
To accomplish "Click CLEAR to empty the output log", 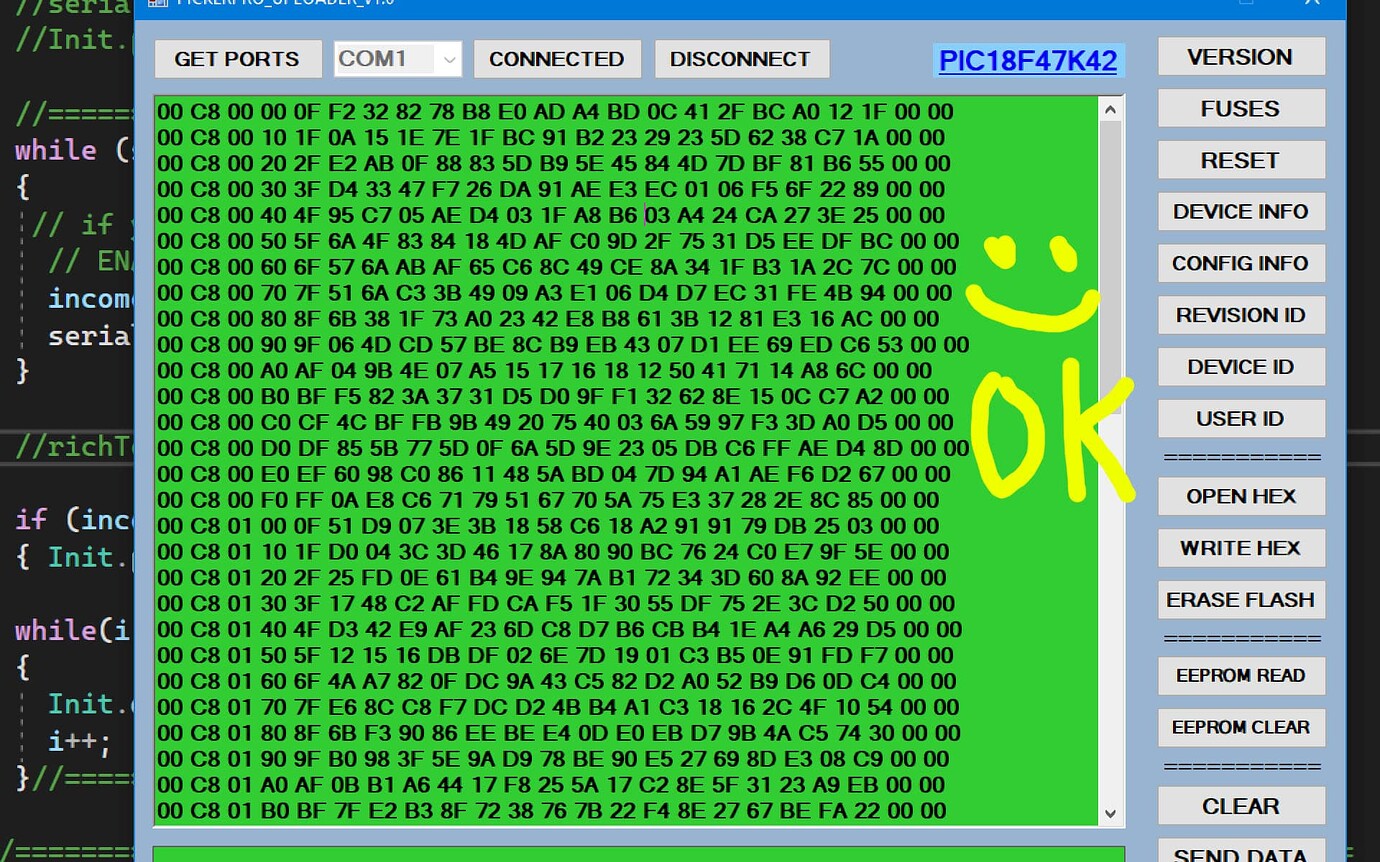I will [x=1241, y=805].
